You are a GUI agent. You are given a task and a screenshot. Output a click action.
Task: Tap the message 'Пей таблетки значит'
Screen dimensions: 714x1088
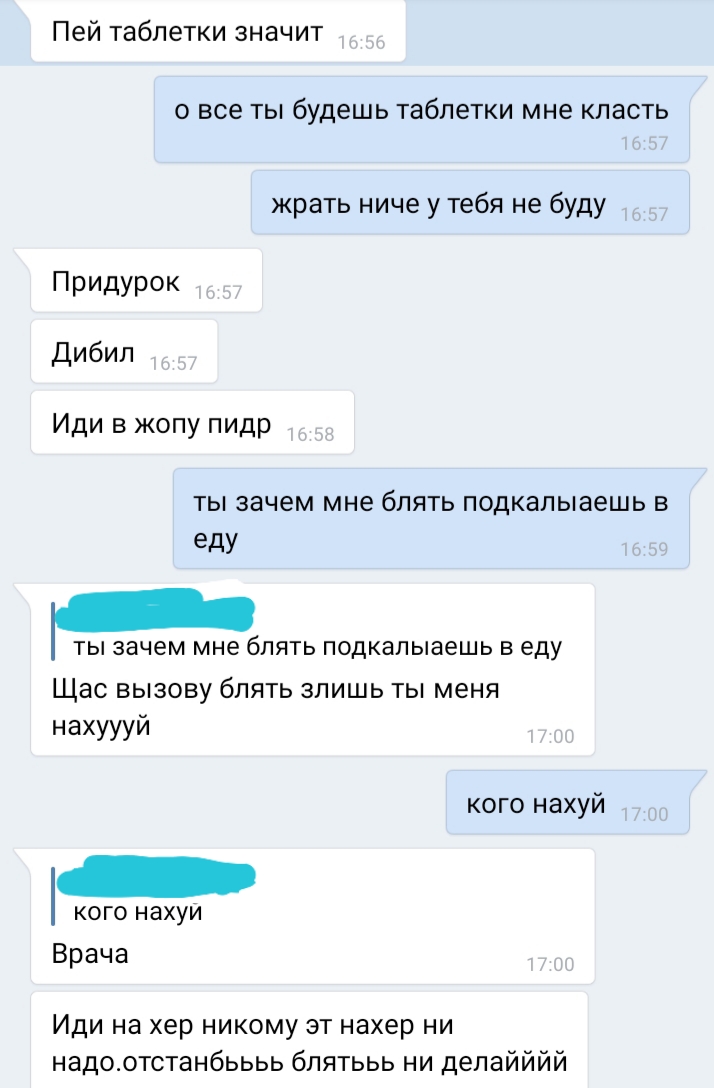218,32
